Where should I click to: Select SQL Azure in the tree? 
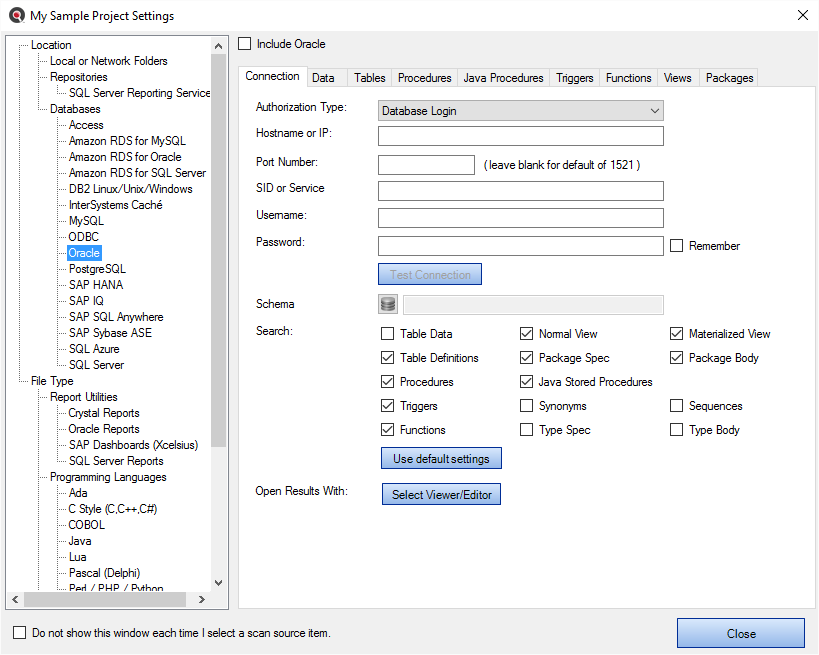pyautogui.click(x=94, y=349)
